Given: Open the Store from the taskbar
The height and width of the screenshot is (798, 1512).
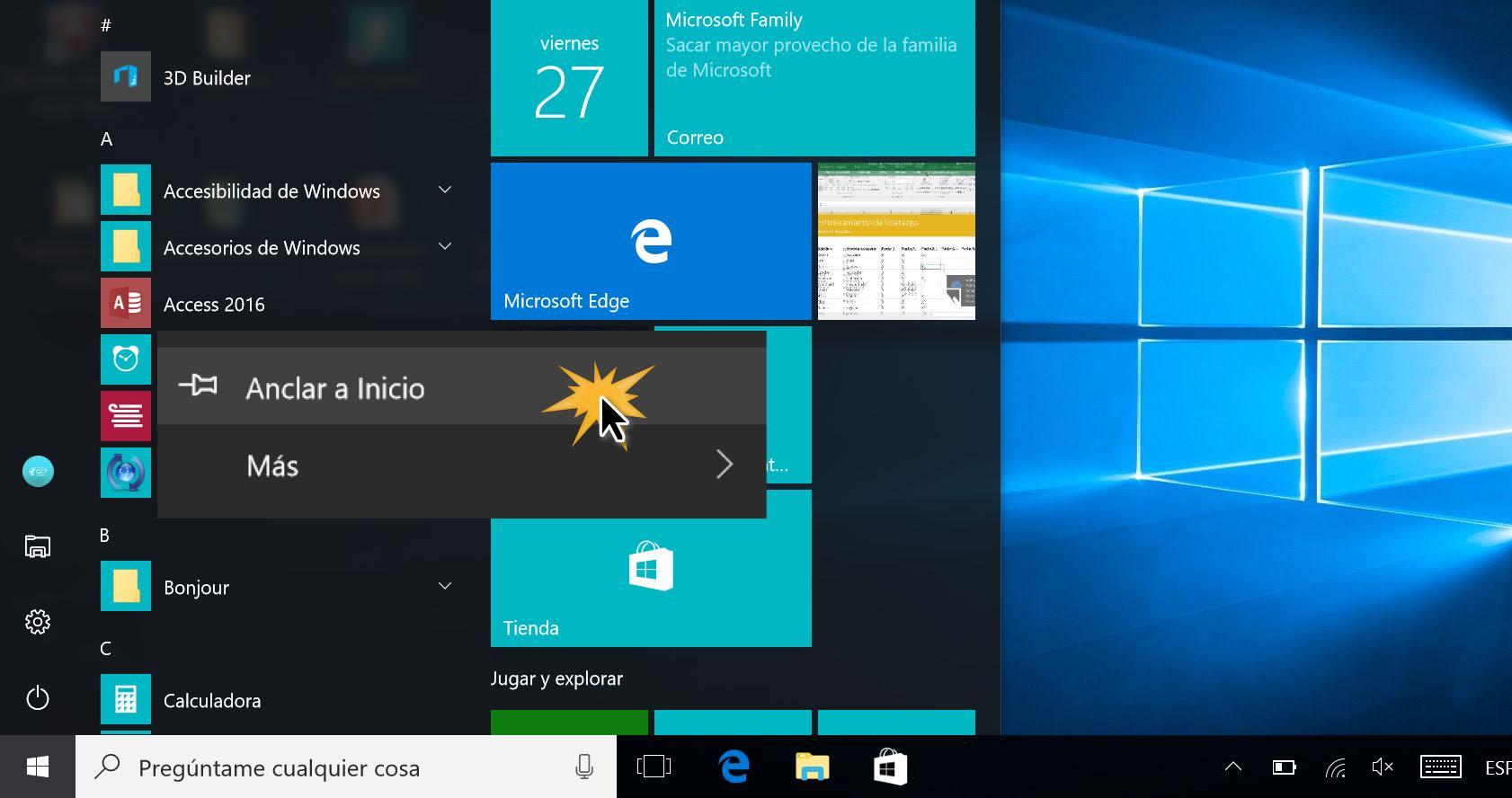Looking at the screenshot, I should pos(890,767).
